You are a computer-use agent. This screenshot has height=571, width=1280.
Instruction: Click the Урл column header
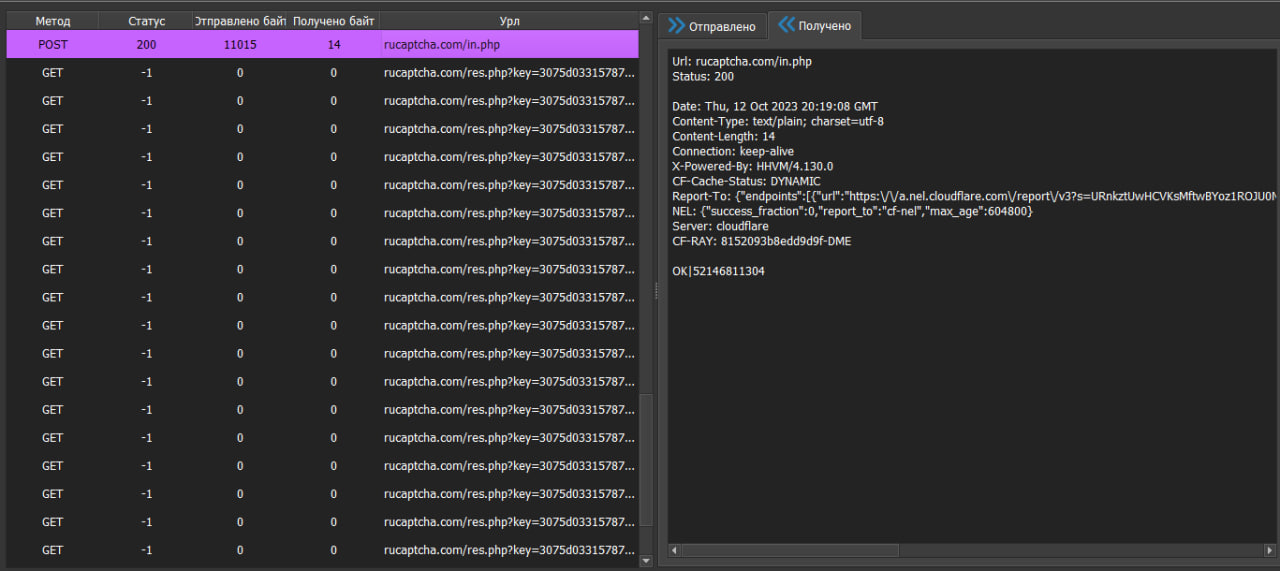pyautogui.click(x=509, y=21)
